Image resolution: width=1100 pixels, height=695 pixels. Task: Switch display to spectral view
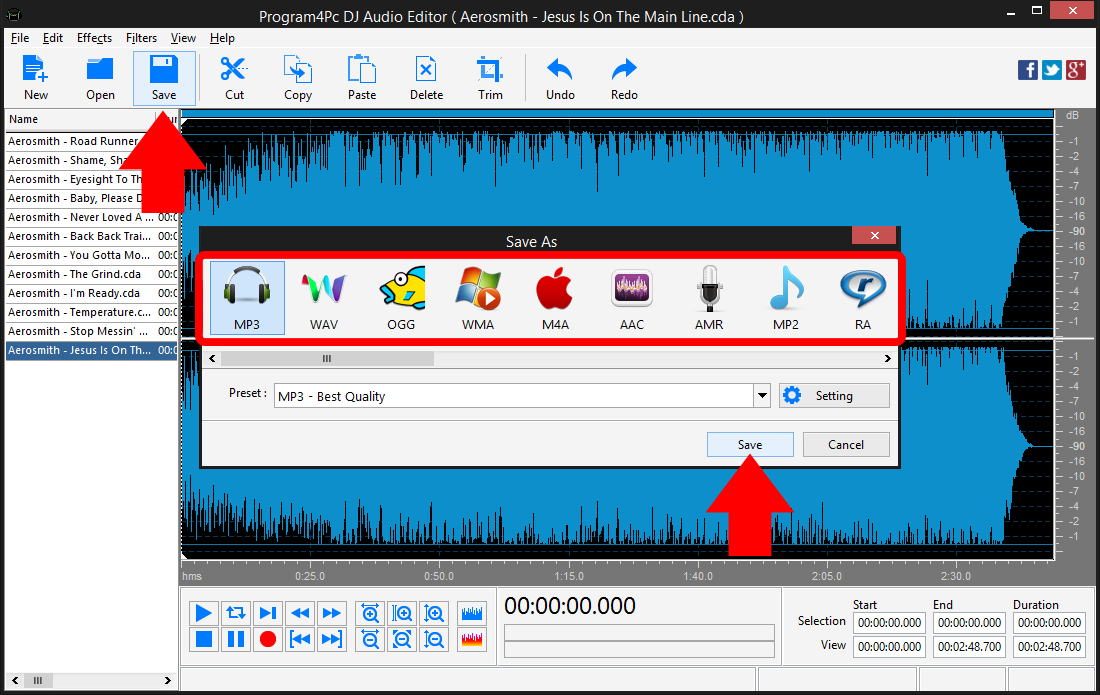471,639
